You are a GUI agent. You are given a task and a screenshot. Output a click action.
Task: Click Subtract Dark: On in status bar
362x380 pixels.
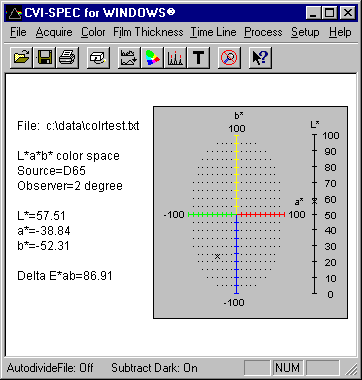154,368
